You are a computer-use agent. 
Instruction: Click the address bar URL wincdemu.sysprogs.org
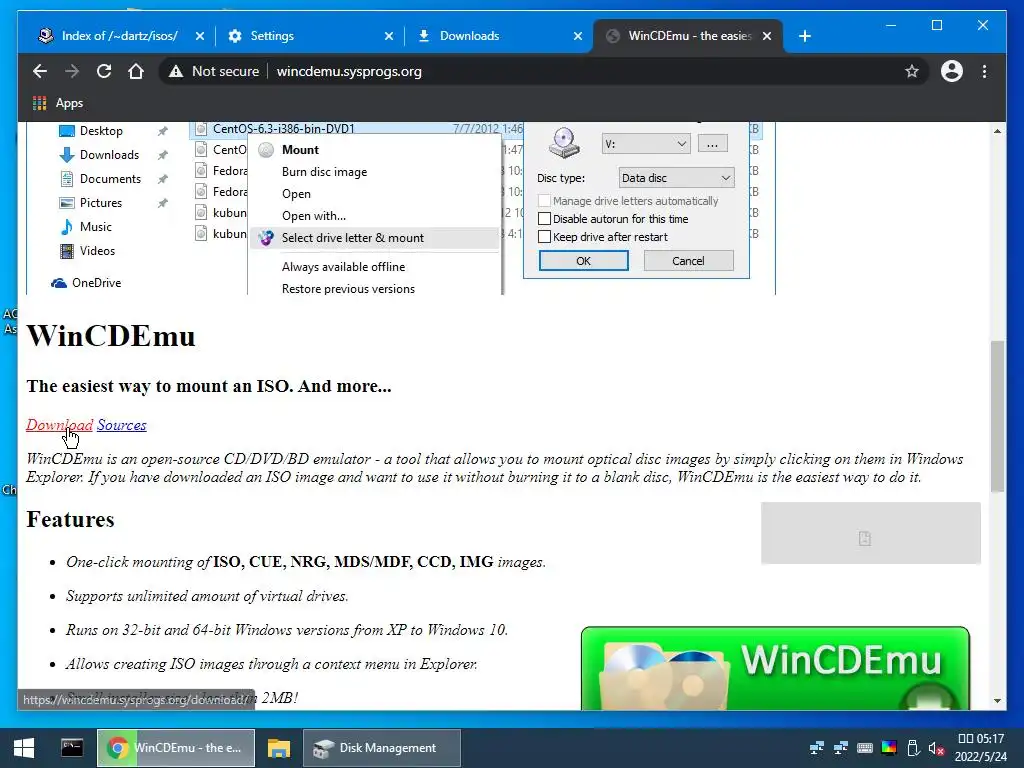click(x=349, y=71)
